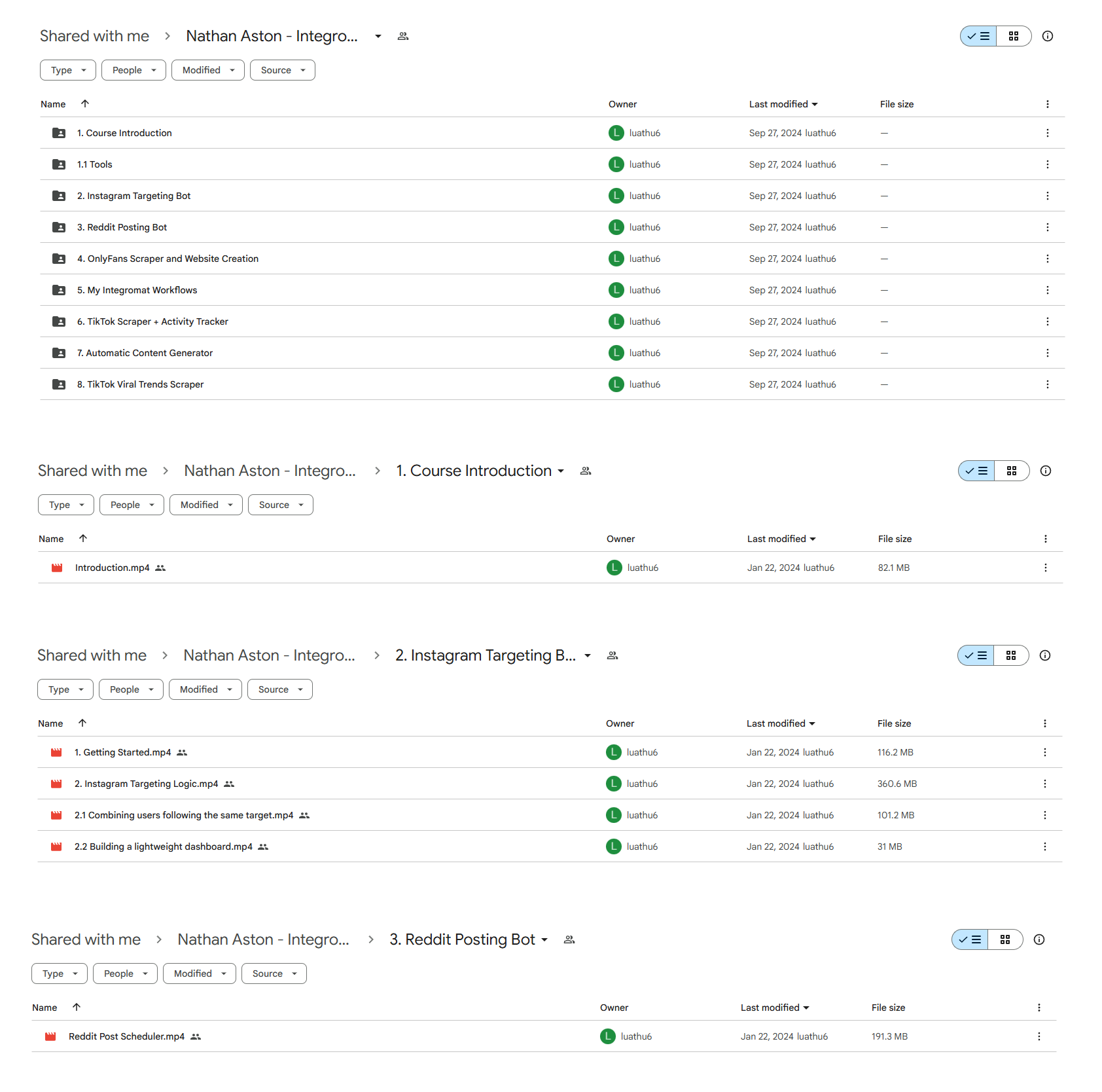Sort by Last modified in top folder list

tap(783, 104)
